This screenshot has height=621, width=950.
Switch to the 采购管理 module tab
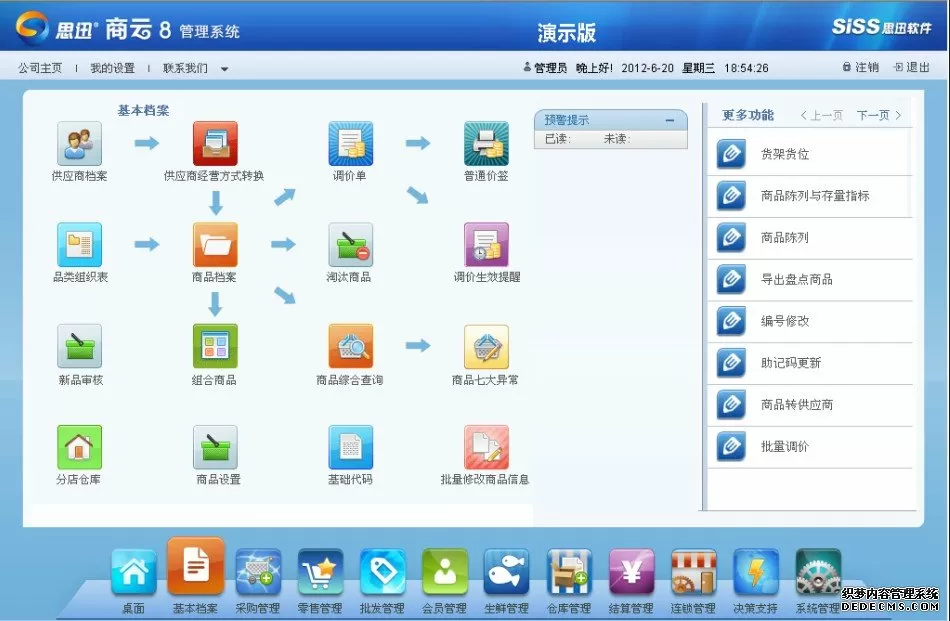coord(258,573)
